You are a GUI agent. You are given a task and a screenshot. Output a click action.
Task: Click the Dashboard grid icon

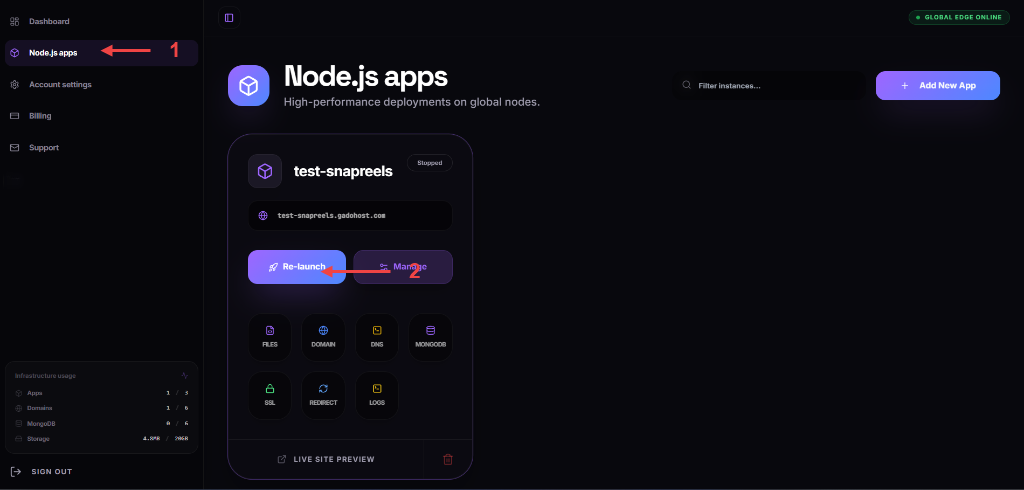coord(14,22)
